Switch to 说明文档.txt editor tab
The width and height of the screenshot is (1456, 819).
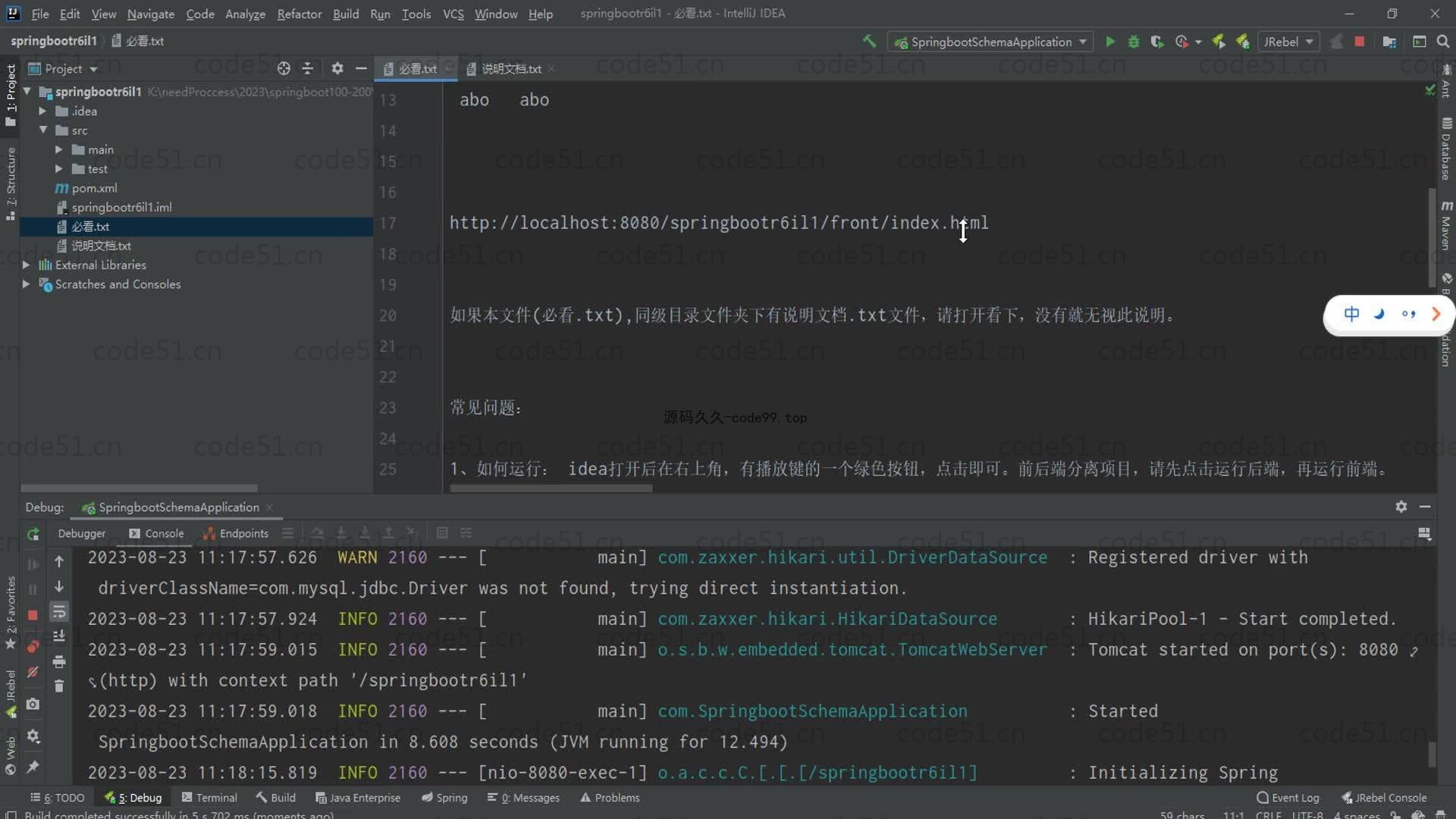click(x=510, y=68)
